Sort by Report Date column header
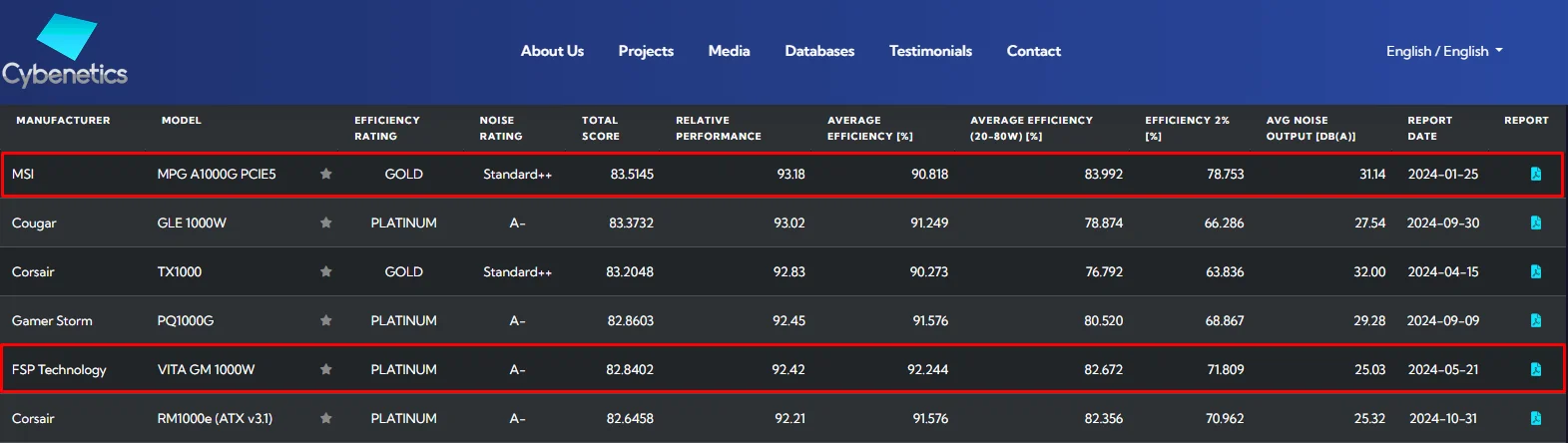The width and height of the screenshot is (1568, 443). pyautogui.click(x=1429, y=128)
